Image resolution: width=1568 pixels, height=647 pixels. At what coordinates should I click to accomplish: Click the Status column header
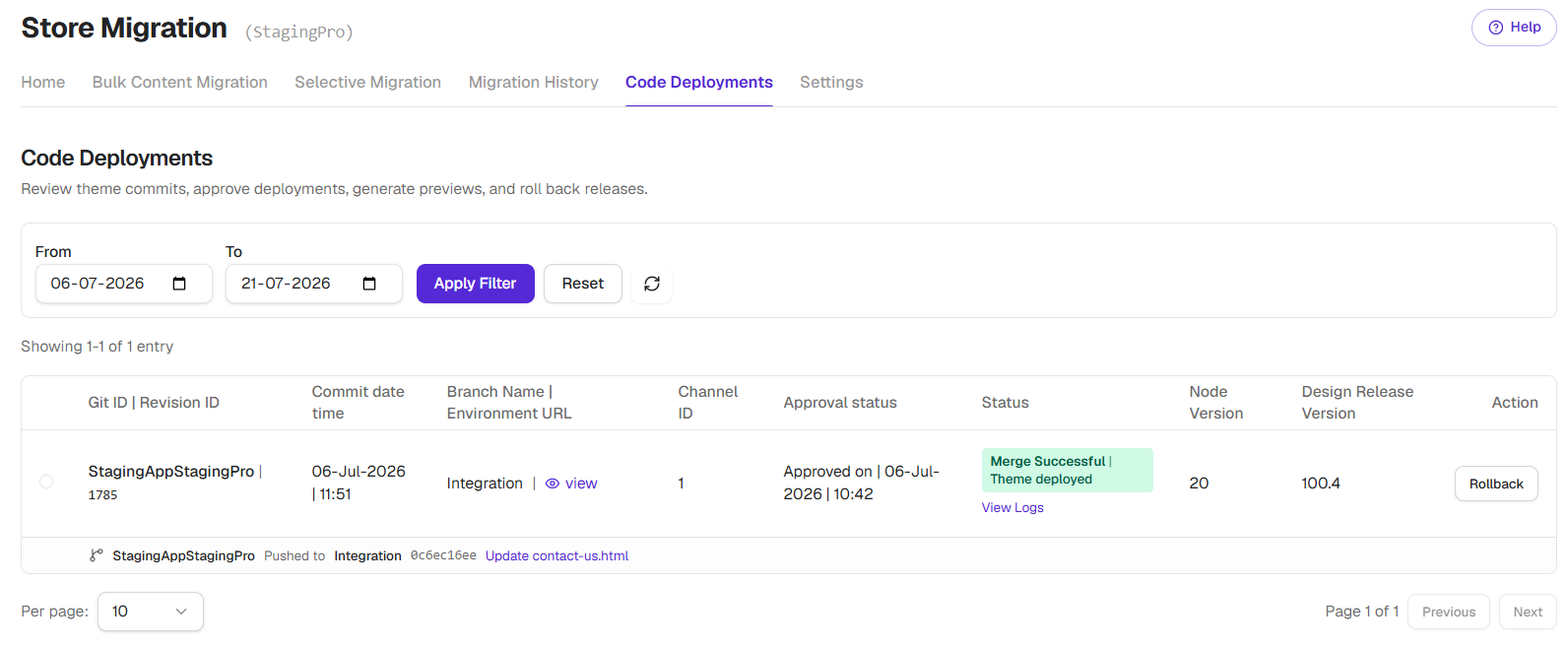tap(1005, 403)
